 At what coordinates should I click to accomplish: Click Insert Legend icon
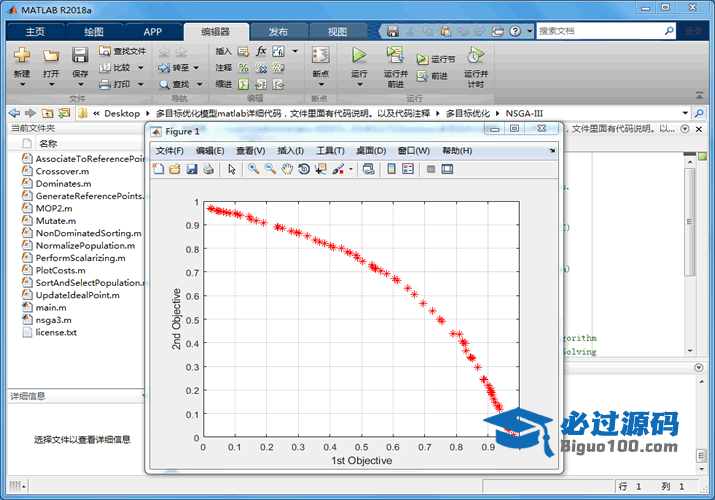[408, 169]
